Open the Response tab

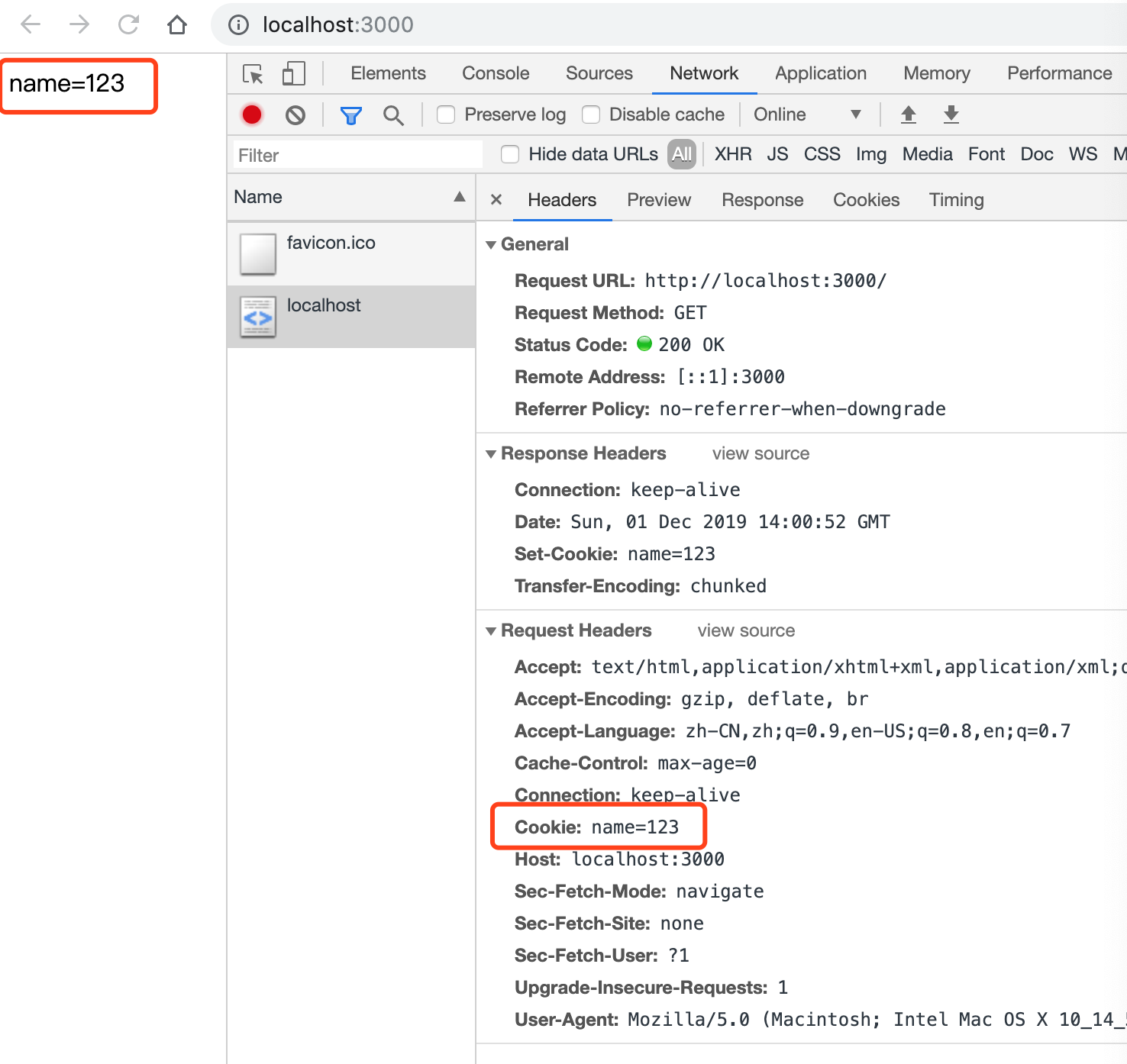763,200
